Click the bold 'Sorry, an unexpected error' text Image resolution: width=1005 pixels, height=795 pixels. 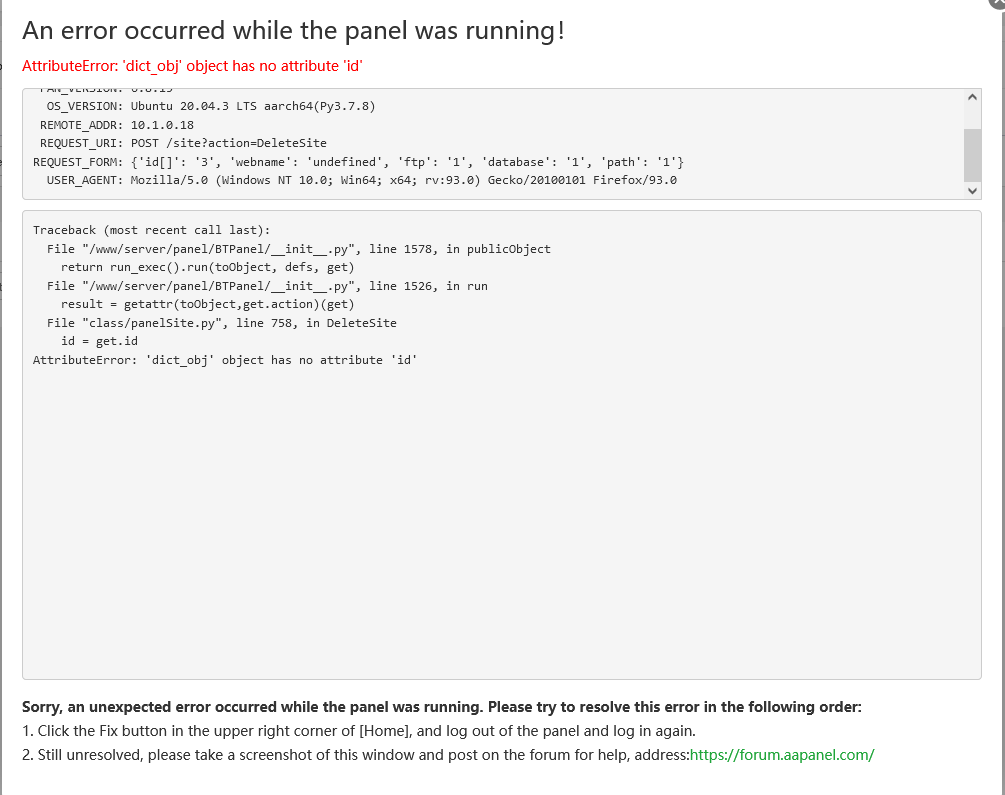(441, 707)
